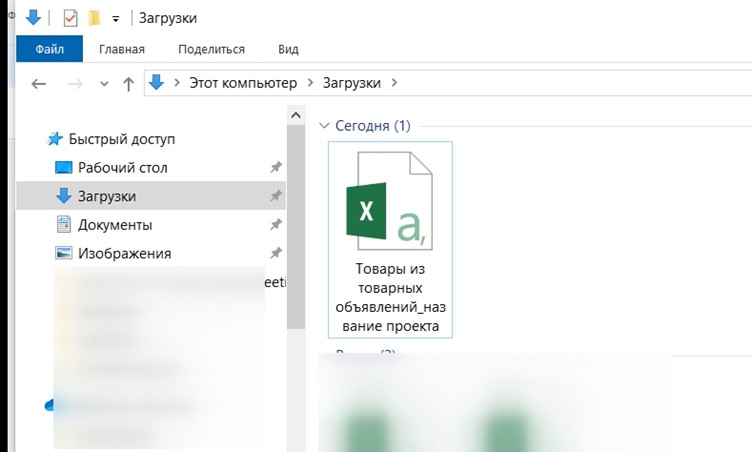Open Изображения in the navigation pane

[124, 254]
